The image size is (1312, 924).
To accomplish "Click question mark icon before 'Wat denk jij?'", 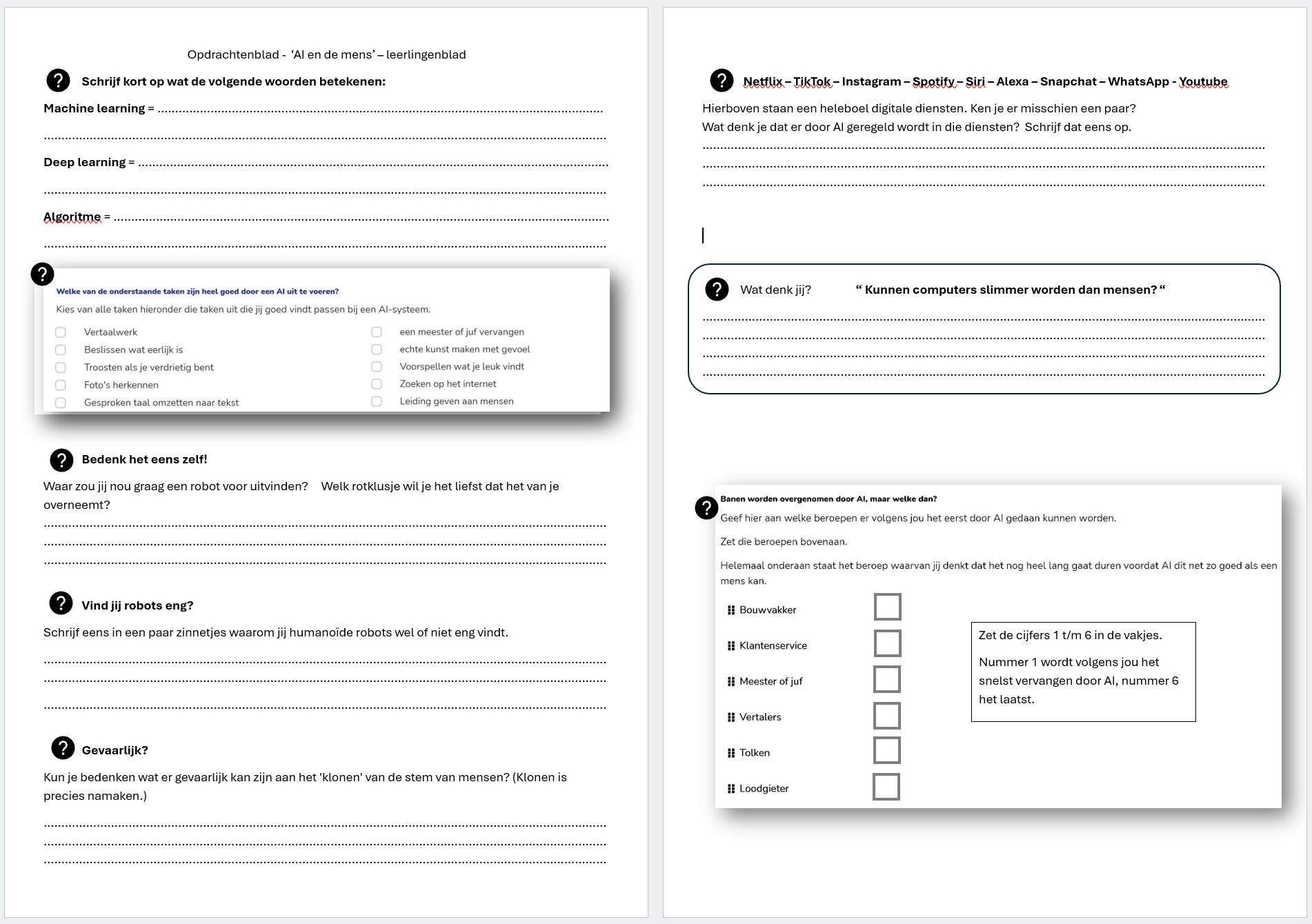I will coord(717,290).
